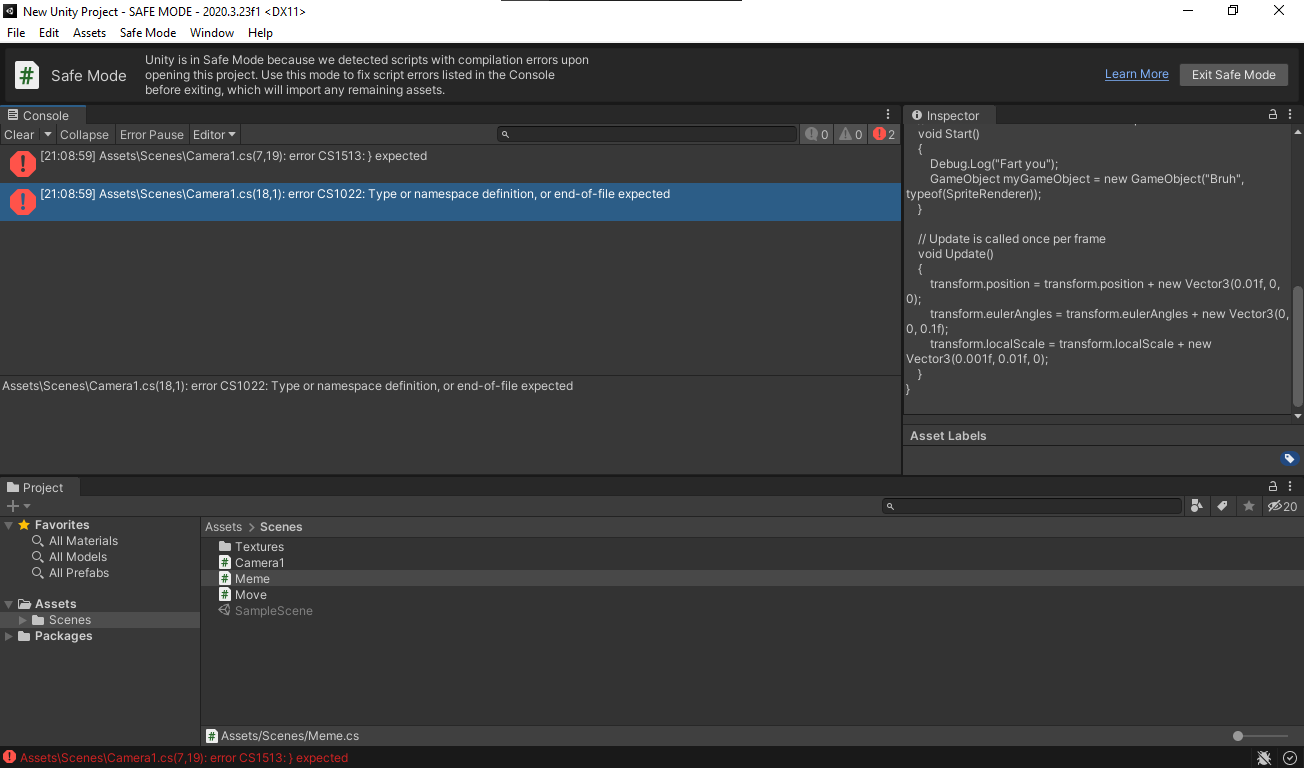The image size is (1304, 768).
Task: Open the File menu
Action: (16, 33)
